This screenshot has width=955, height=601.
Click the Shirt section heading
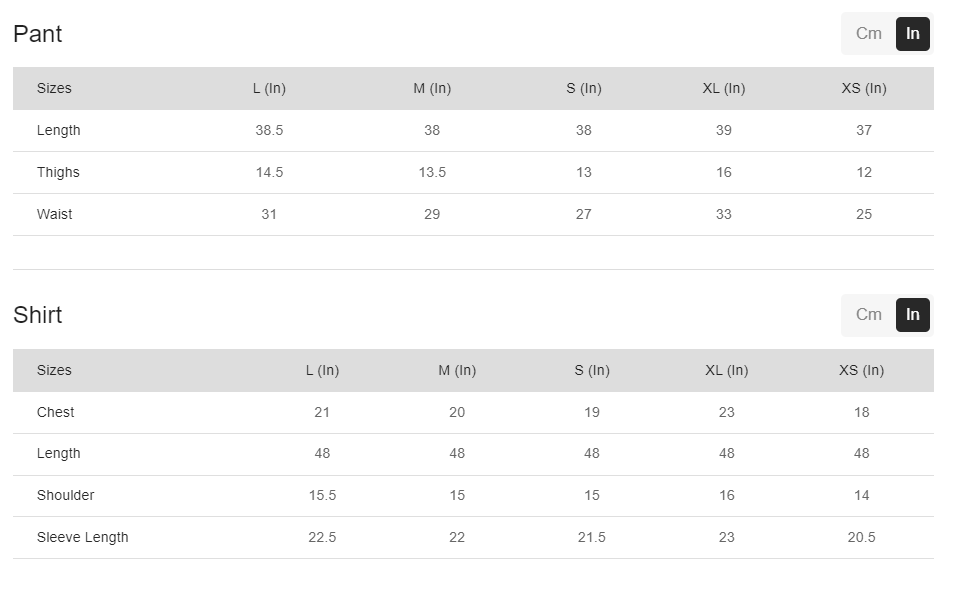(38, 315)
